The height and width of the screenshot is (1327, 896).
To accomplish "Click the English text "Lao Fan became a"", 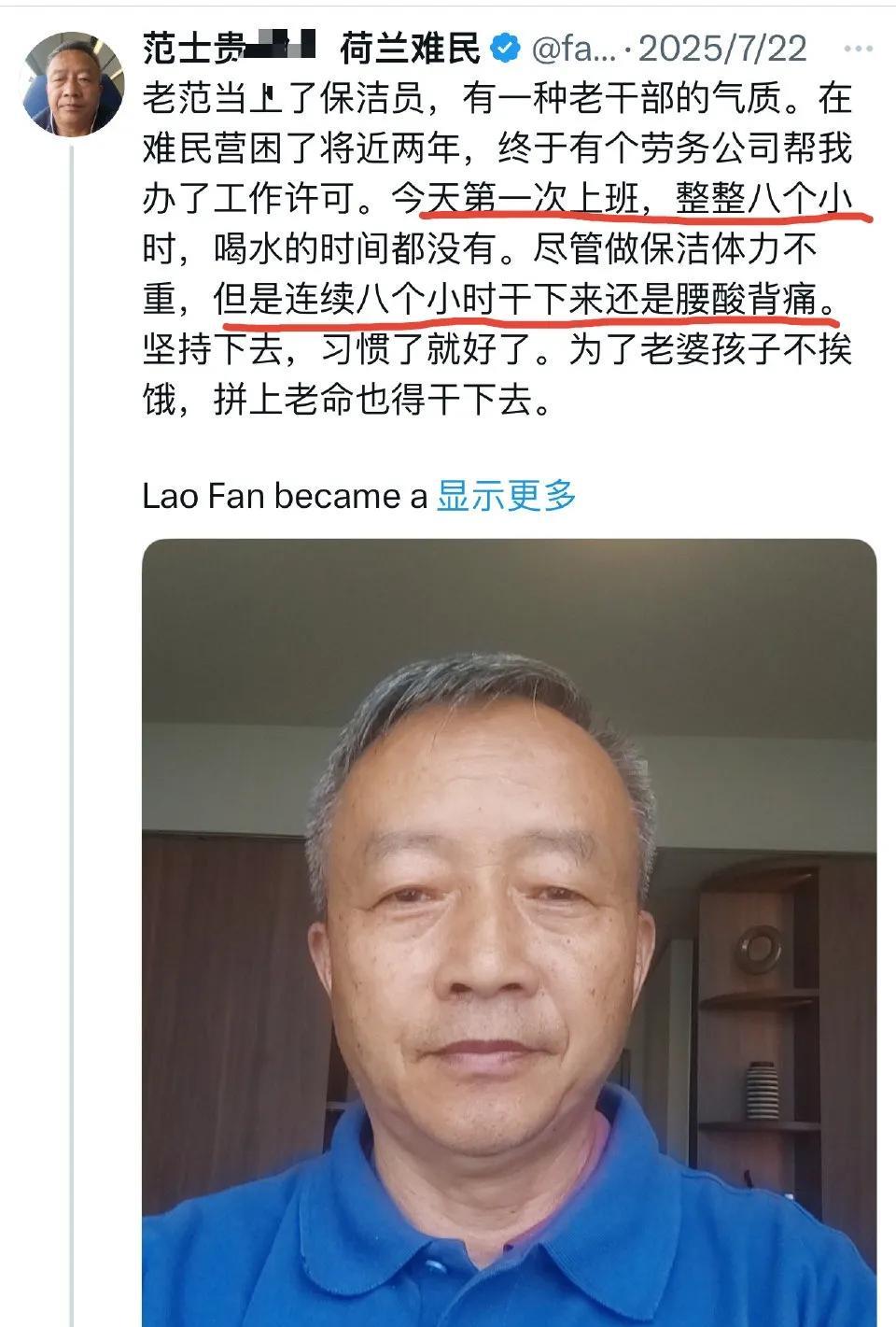I will point(285,496).
